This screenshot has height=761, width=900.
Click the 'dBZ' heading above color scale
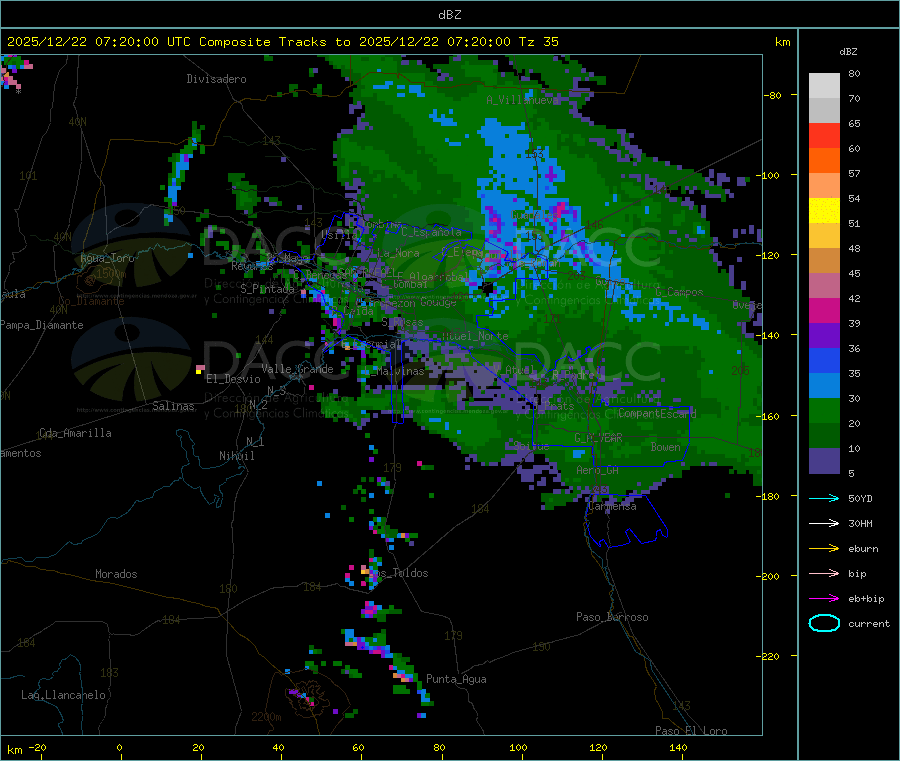point(848,52)
